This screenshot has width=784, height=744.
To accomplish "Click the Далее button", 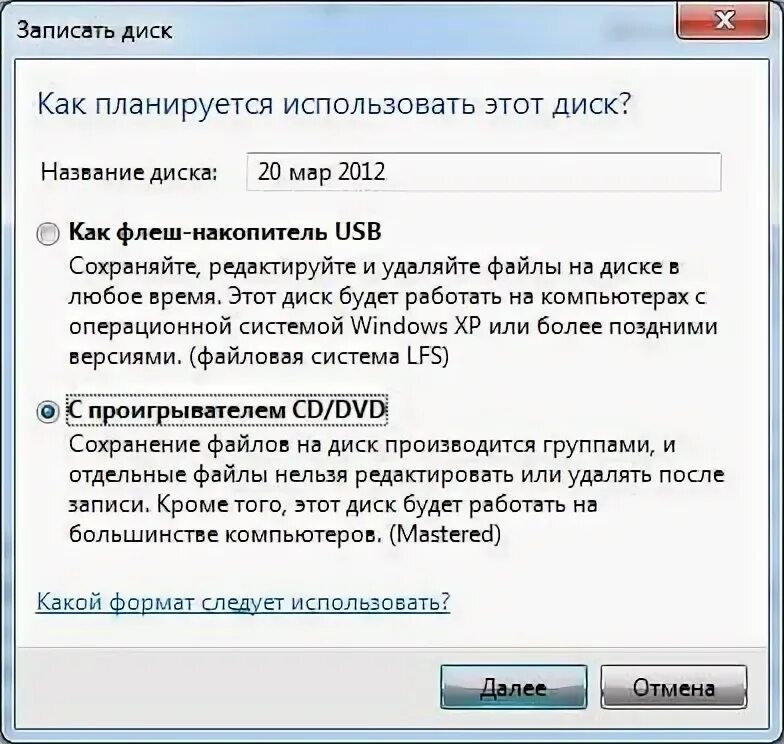I will (x=514, y=686).
